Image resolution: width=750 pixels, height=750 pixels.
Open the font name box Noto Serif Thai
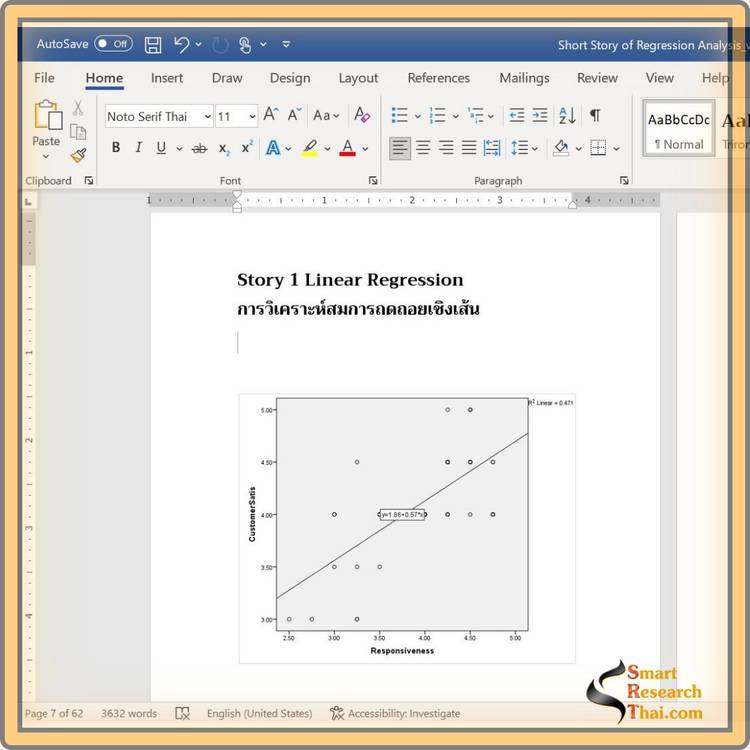pyautogui.click(x=159, y=116)
